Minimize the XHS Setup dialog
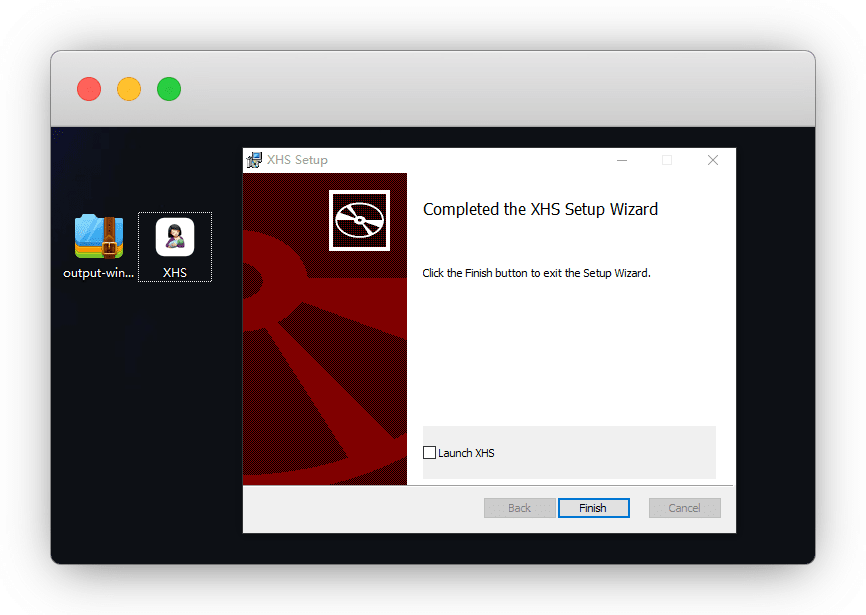The height and width of the screenshot is (615, 866). coord(622,160)
